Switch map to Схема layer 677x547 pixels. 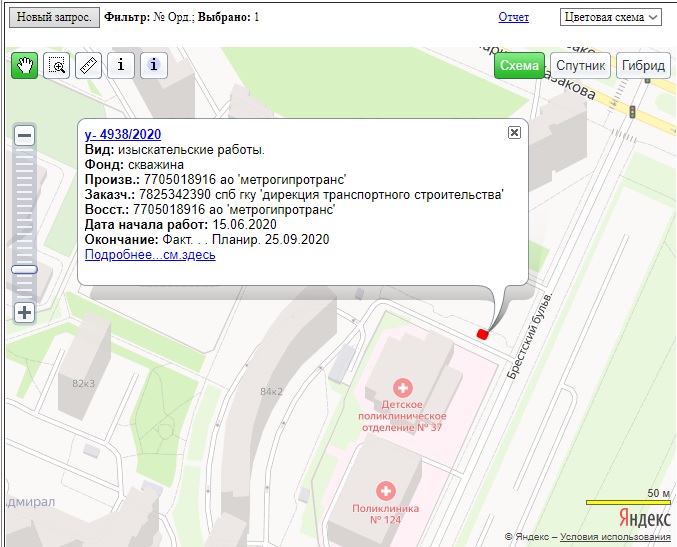point(519,66)
